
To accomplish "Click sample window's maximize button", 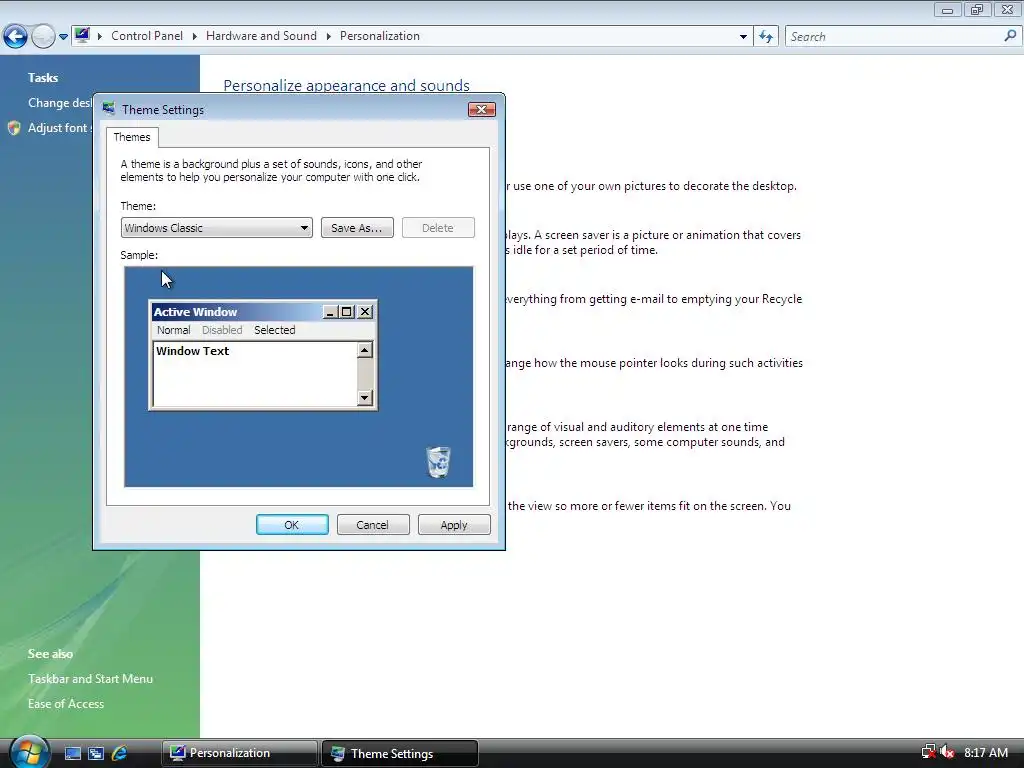I will pos(347,312).
